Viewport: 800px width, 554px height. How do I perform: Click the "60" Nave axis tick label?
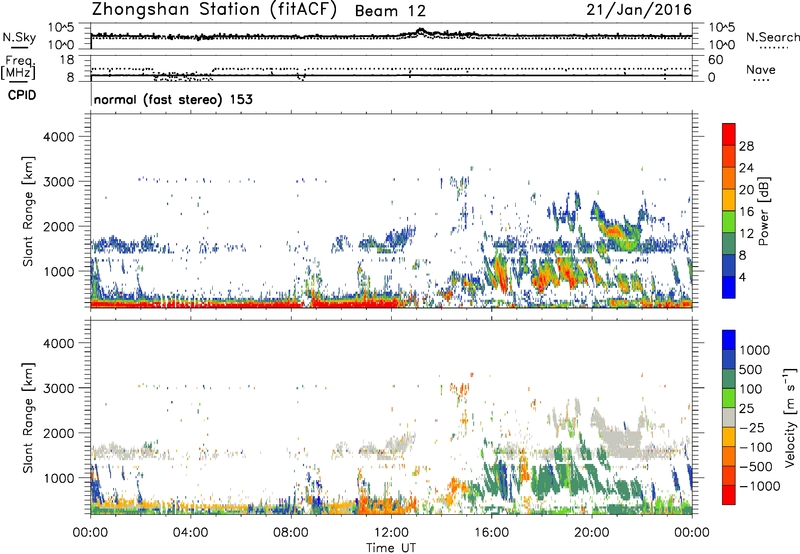716,60
